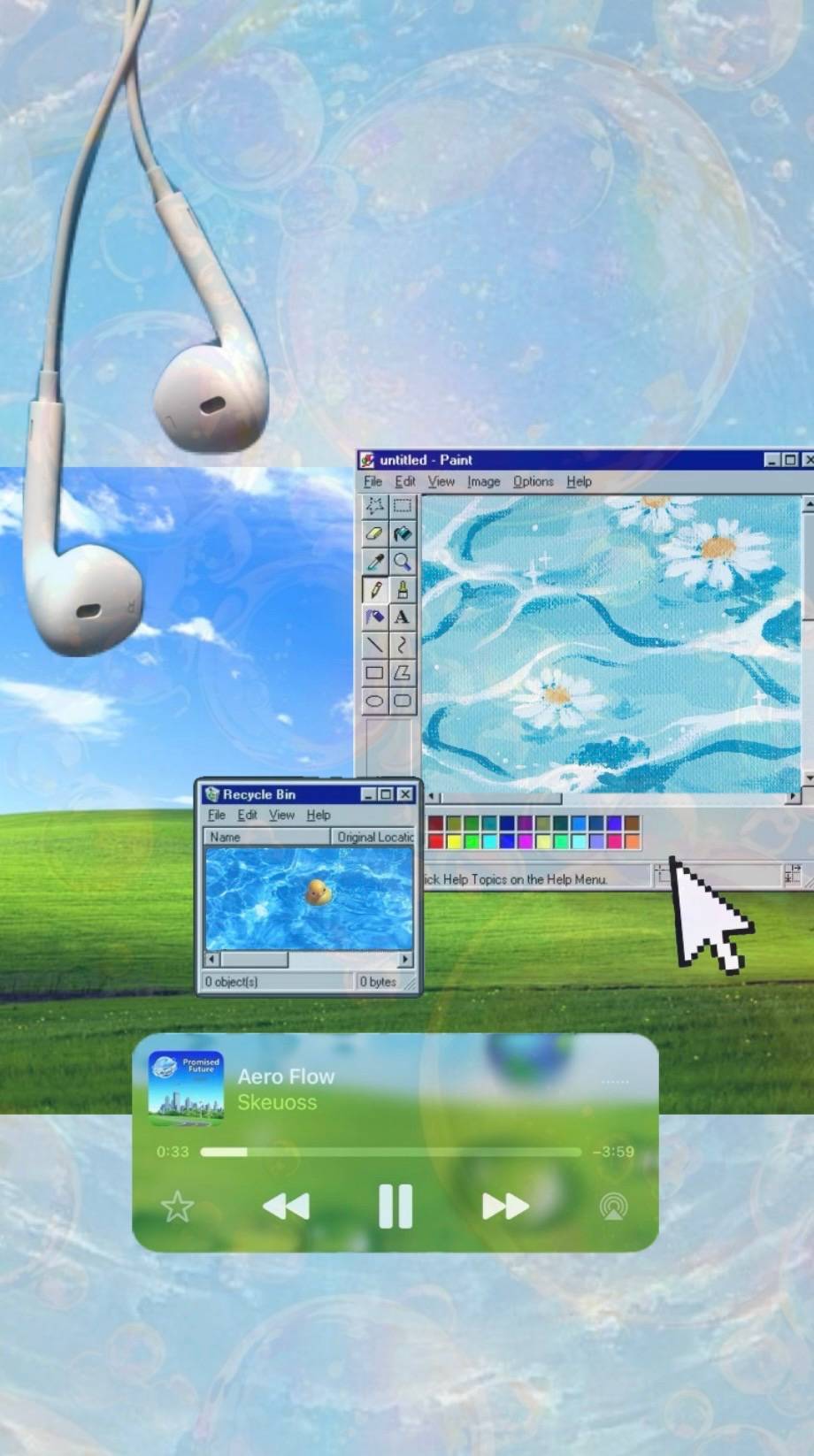
Task: Select the Pencil tool in Paint
Action: click(x=375, y=589)
